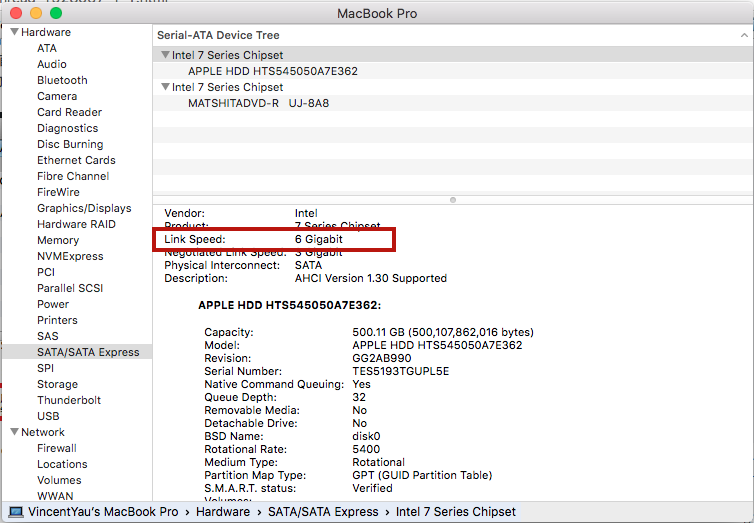Collapse the Network section triangle
The width and height of the screenshot is (754, 523).
(15, 432)
